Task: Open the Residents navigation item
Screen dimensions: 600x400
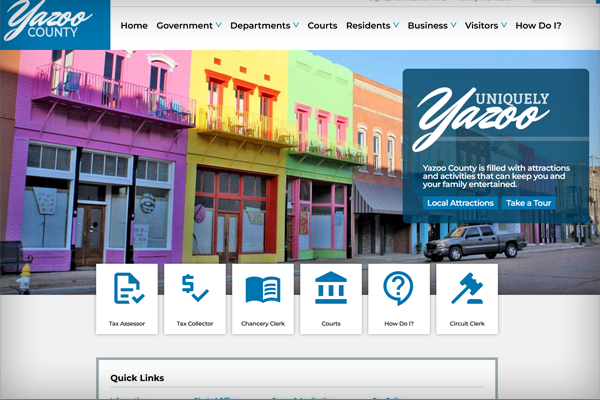Action: [368, 26]
